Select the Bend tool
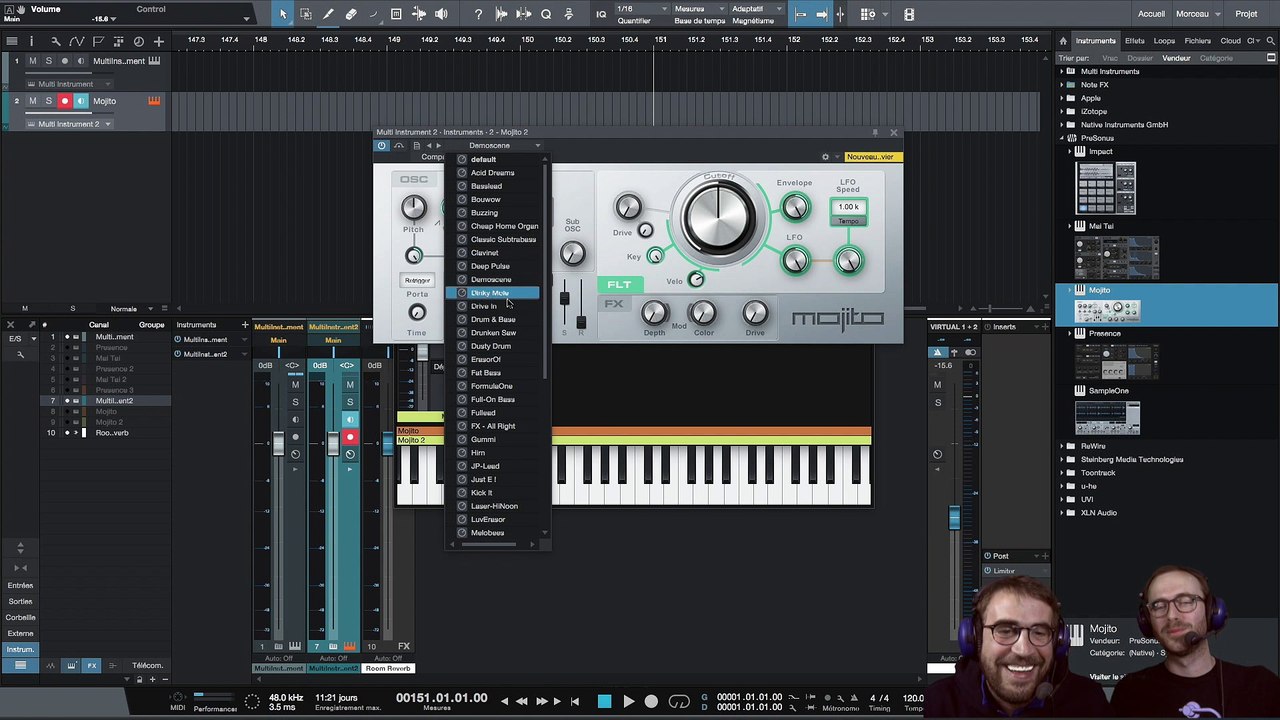Screen dimensions: 1280x720 418,14
